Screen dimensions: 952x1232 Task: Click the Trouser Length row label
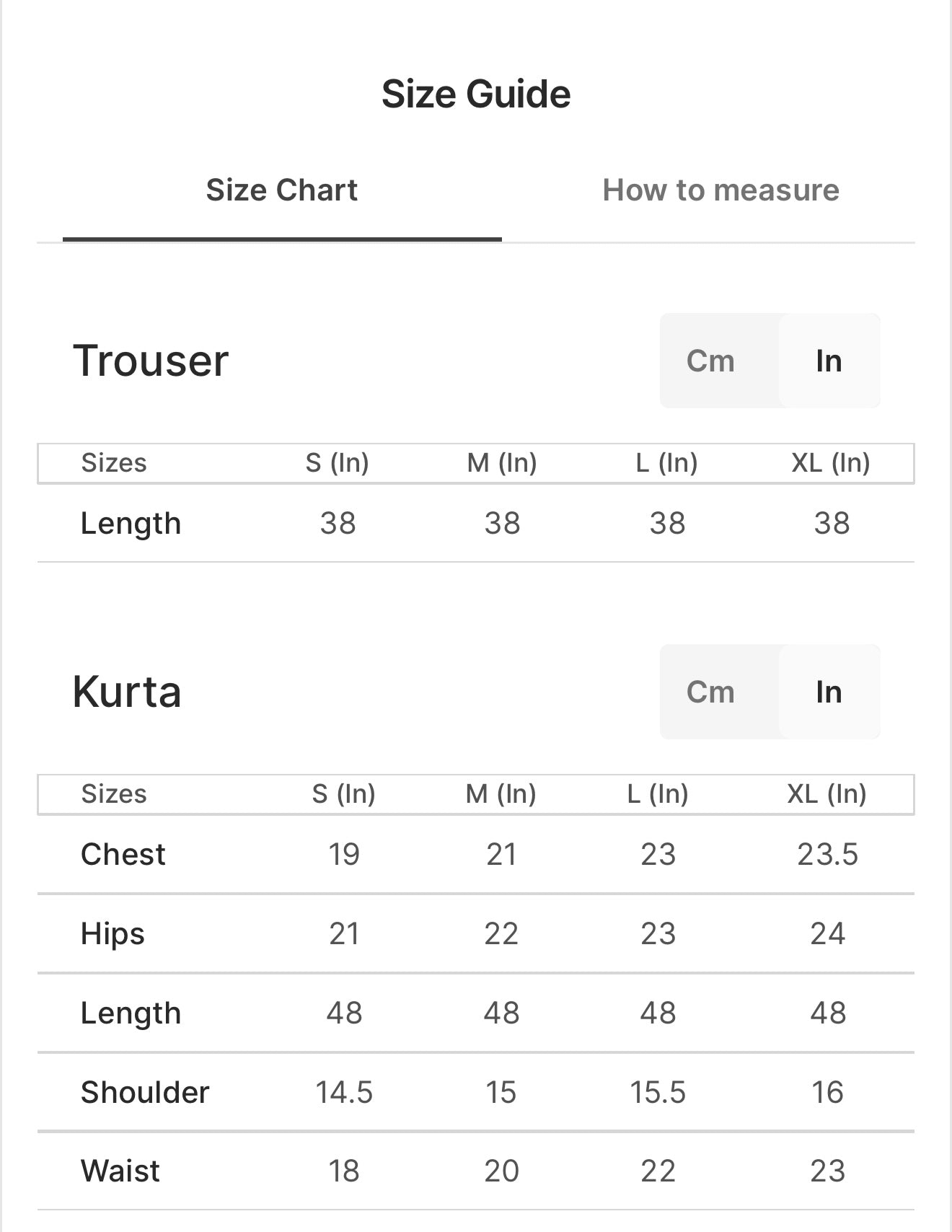click(x=131, y=523)
